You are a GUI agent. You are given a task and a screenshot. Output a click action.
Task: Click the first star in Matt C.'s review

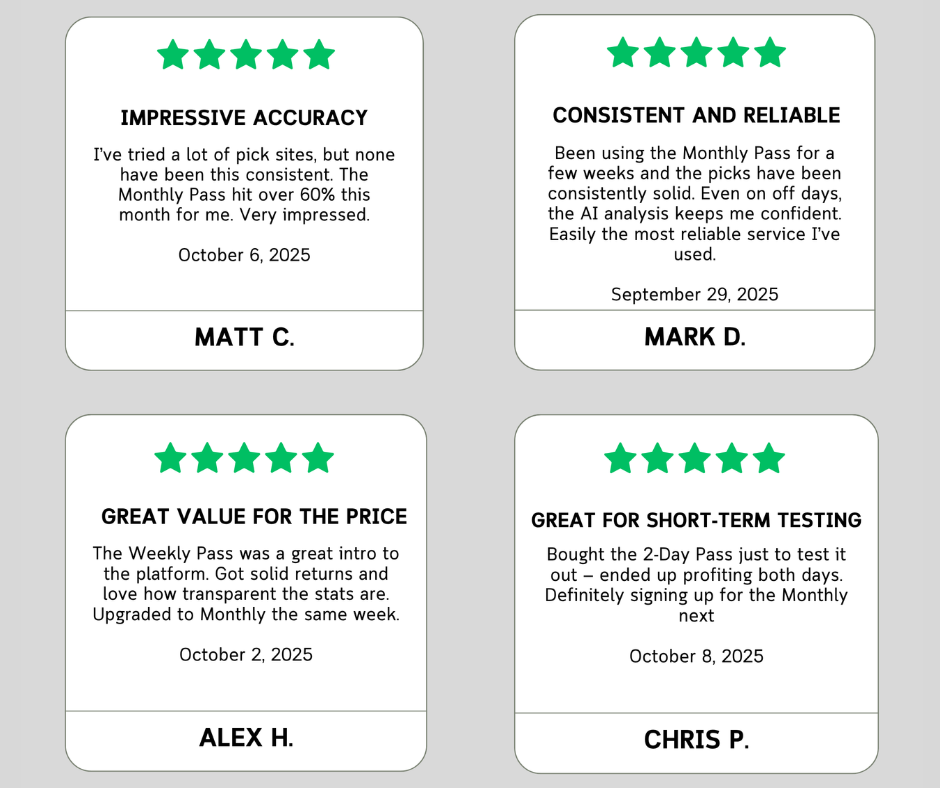172,55
